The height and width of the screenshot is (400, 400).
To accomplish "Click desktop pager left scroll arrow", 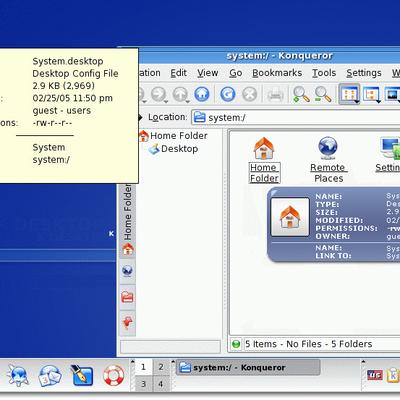I will point(132,361).
